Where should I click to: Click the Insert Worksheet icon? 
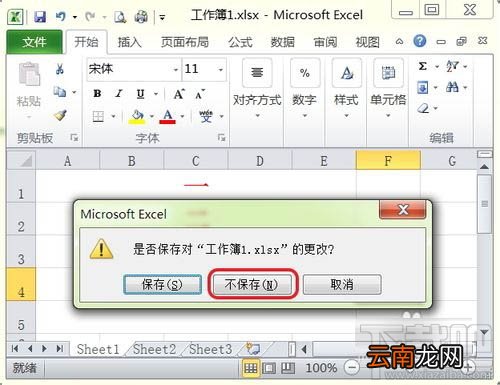(x=253, y=349)
